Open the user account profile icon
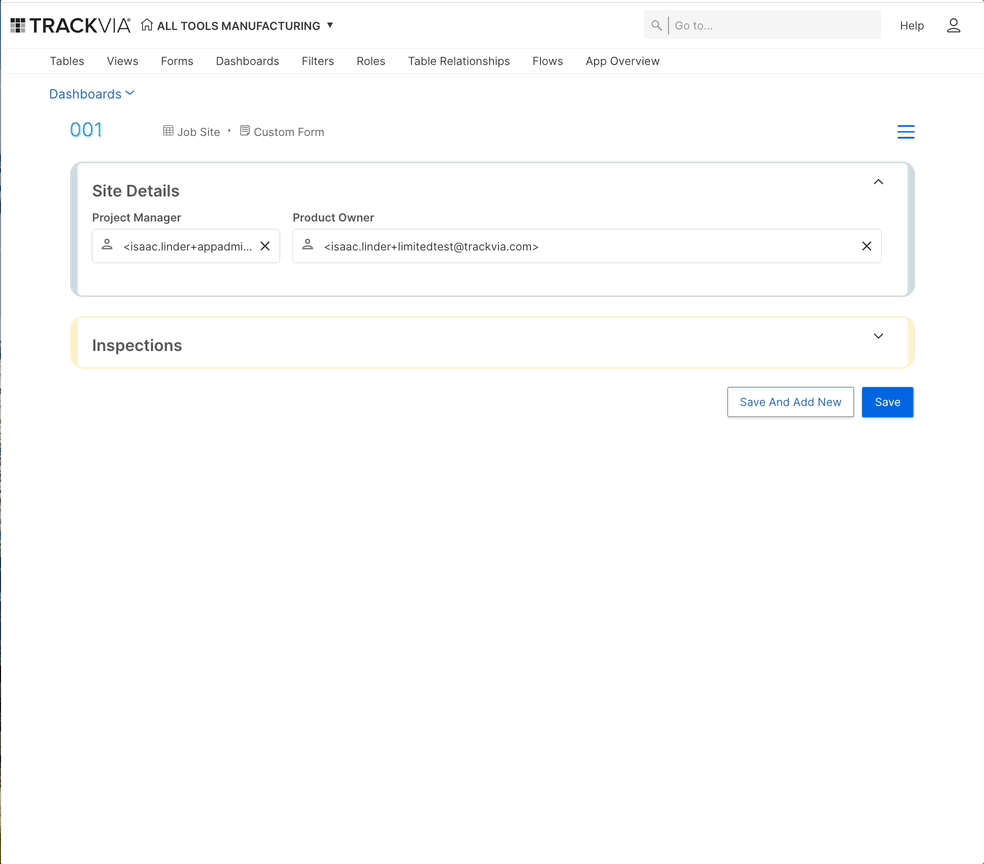This screenshot has height=864, width=984. pos(953,26)
